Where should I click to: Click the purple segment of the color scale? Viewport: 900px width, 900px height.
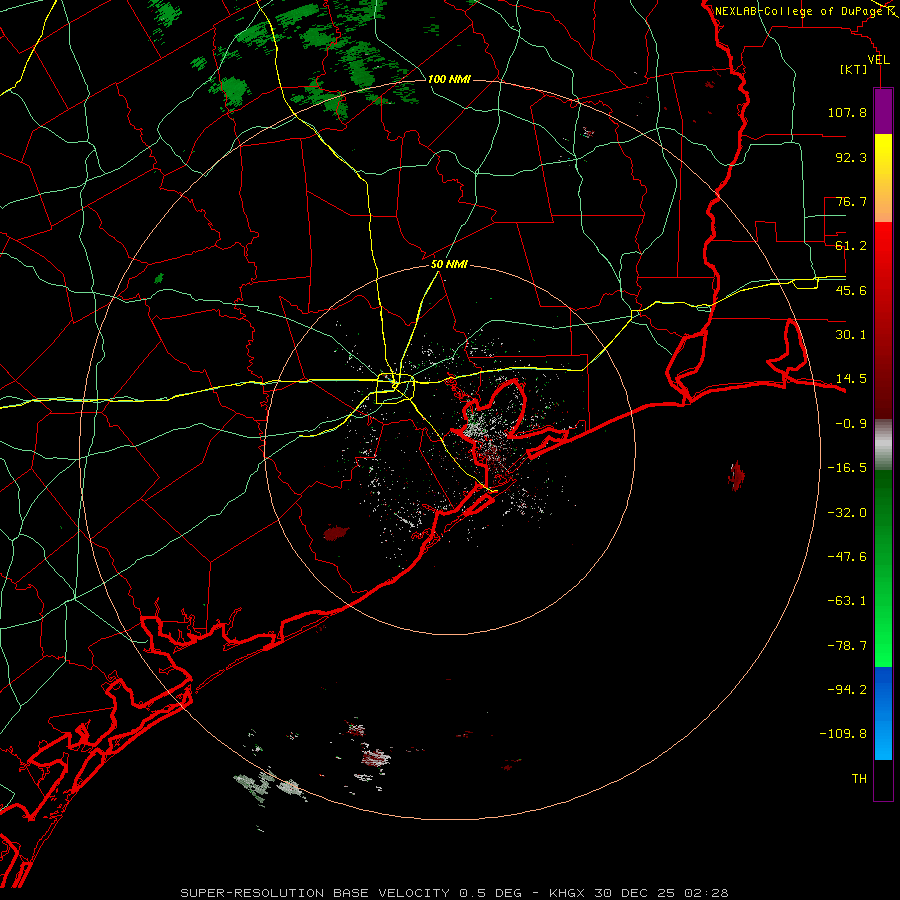(883, 111)
